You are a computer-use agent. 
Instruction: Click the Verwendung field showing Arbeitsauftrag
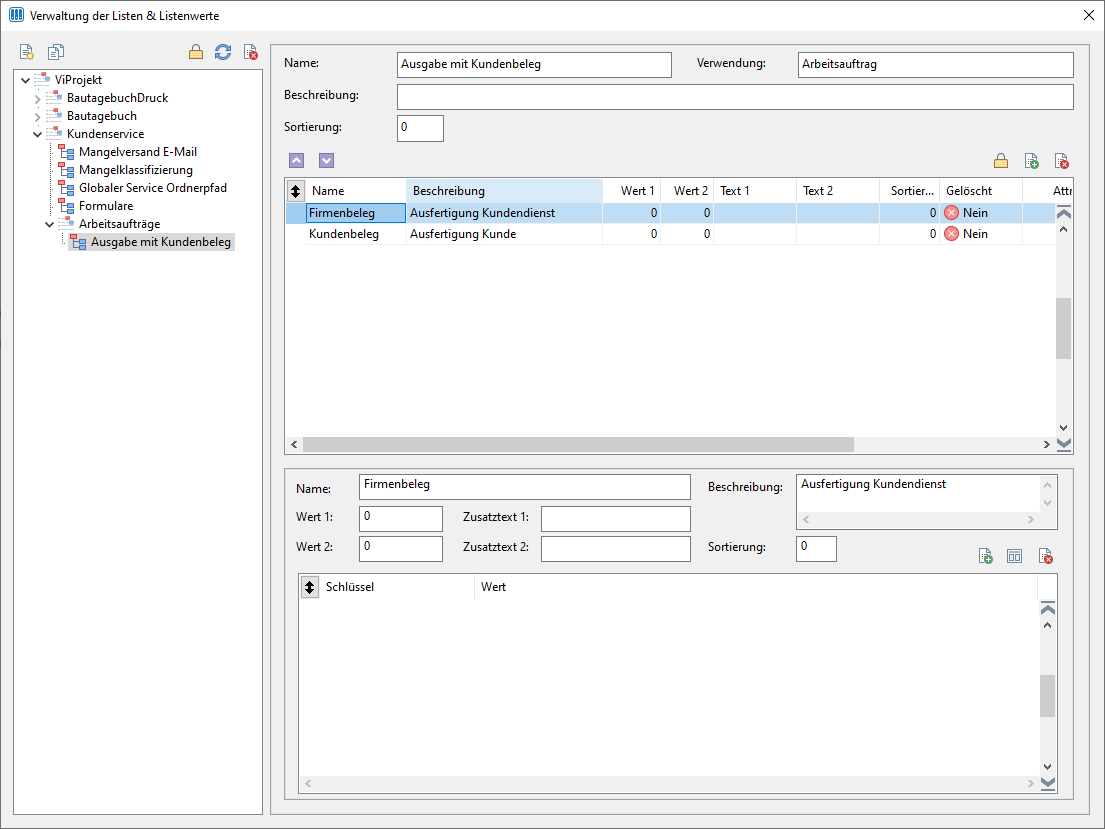(936, 64)
